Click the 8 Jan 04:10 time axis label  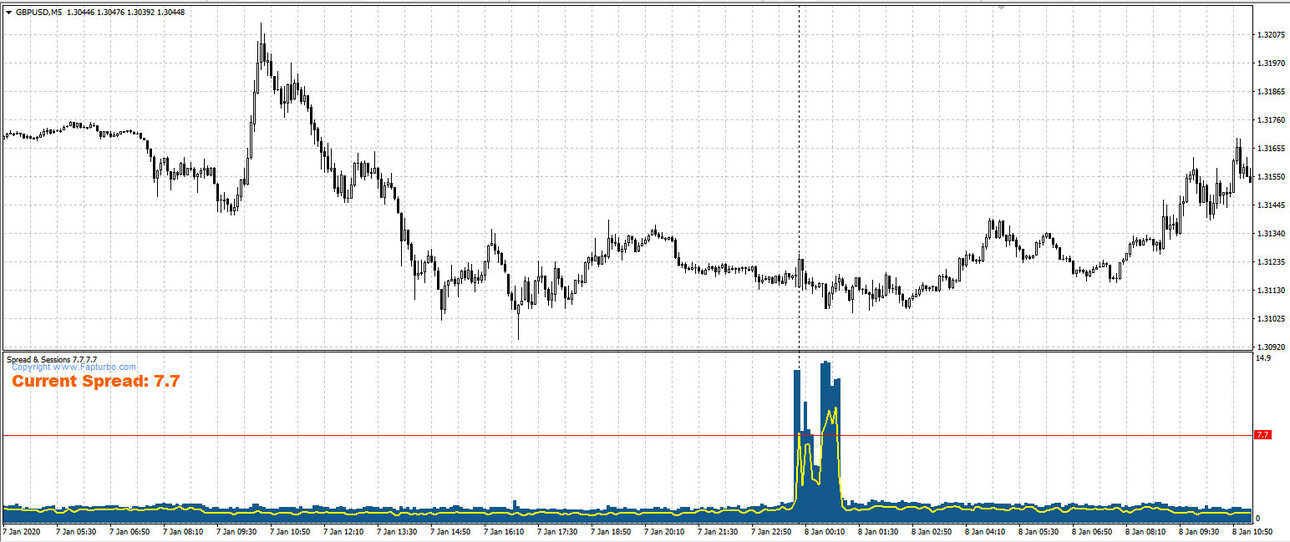[x=983, y=533]
